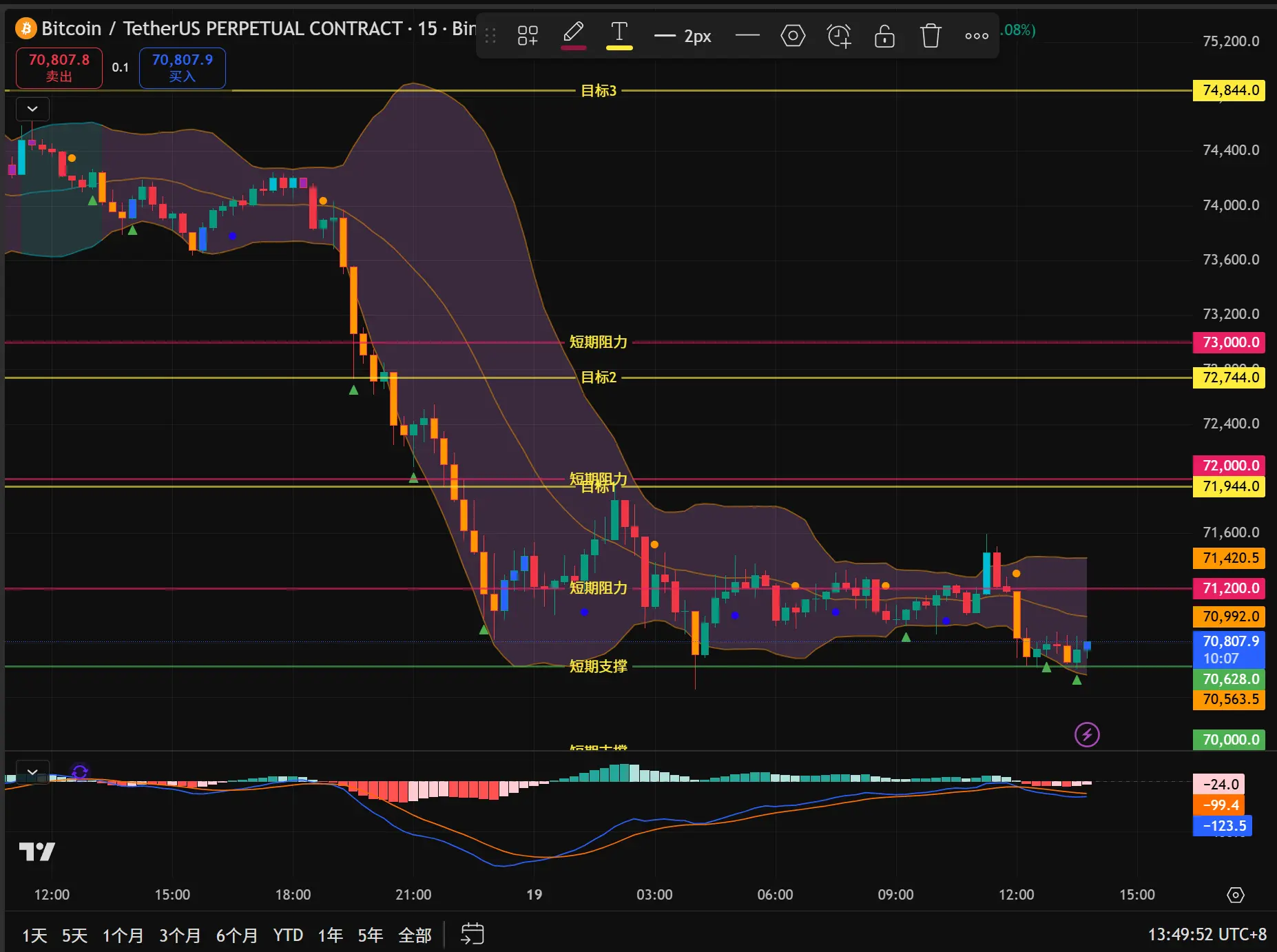Click the 70,628.0 support price tag
The width and height of the screenshot is (1277, 952).
click(x=1229, y=679)
